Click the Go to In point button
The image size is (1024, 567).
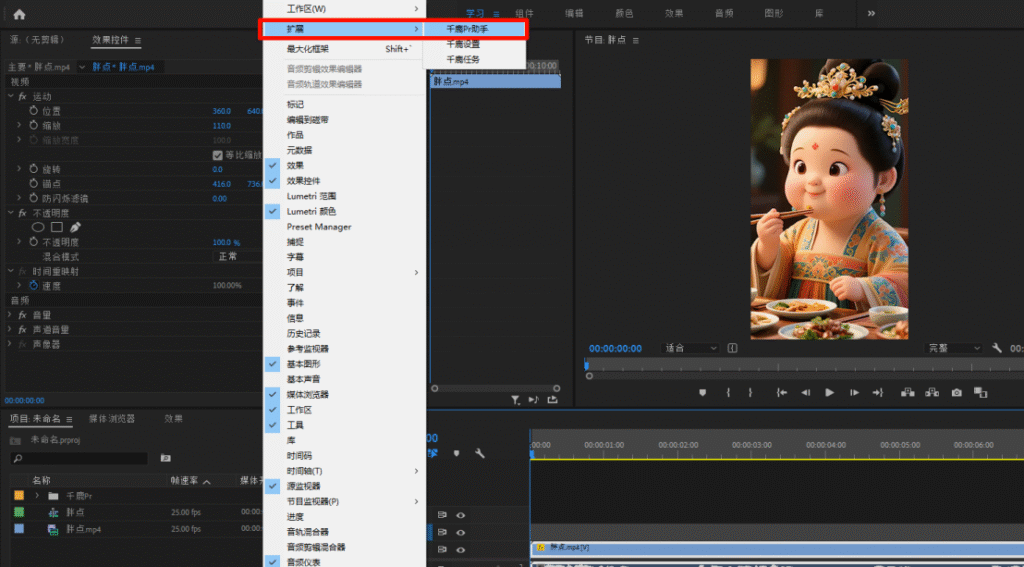pyautogui.click(x=781, y=393)
